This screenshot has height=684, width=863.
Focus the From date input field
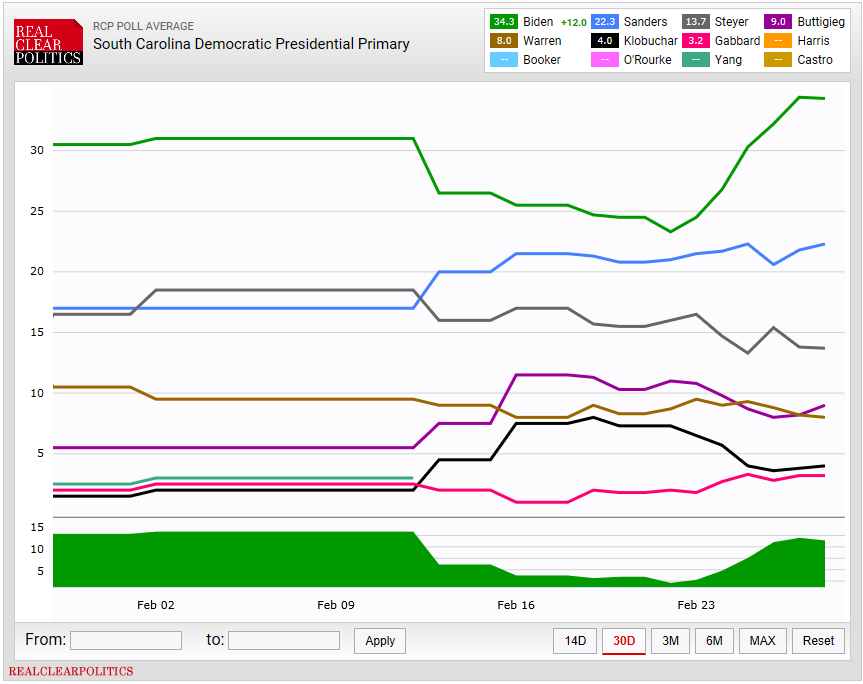tap(126, 641)
